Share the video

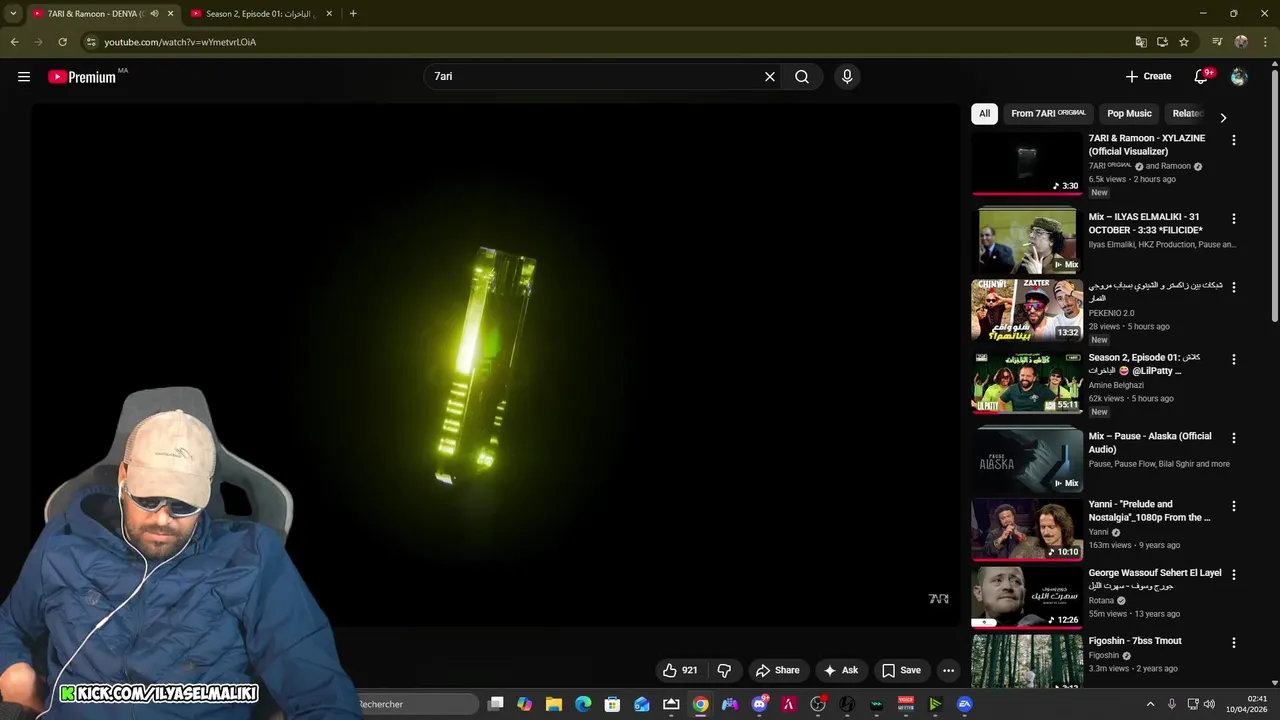[x=778, y=670]
